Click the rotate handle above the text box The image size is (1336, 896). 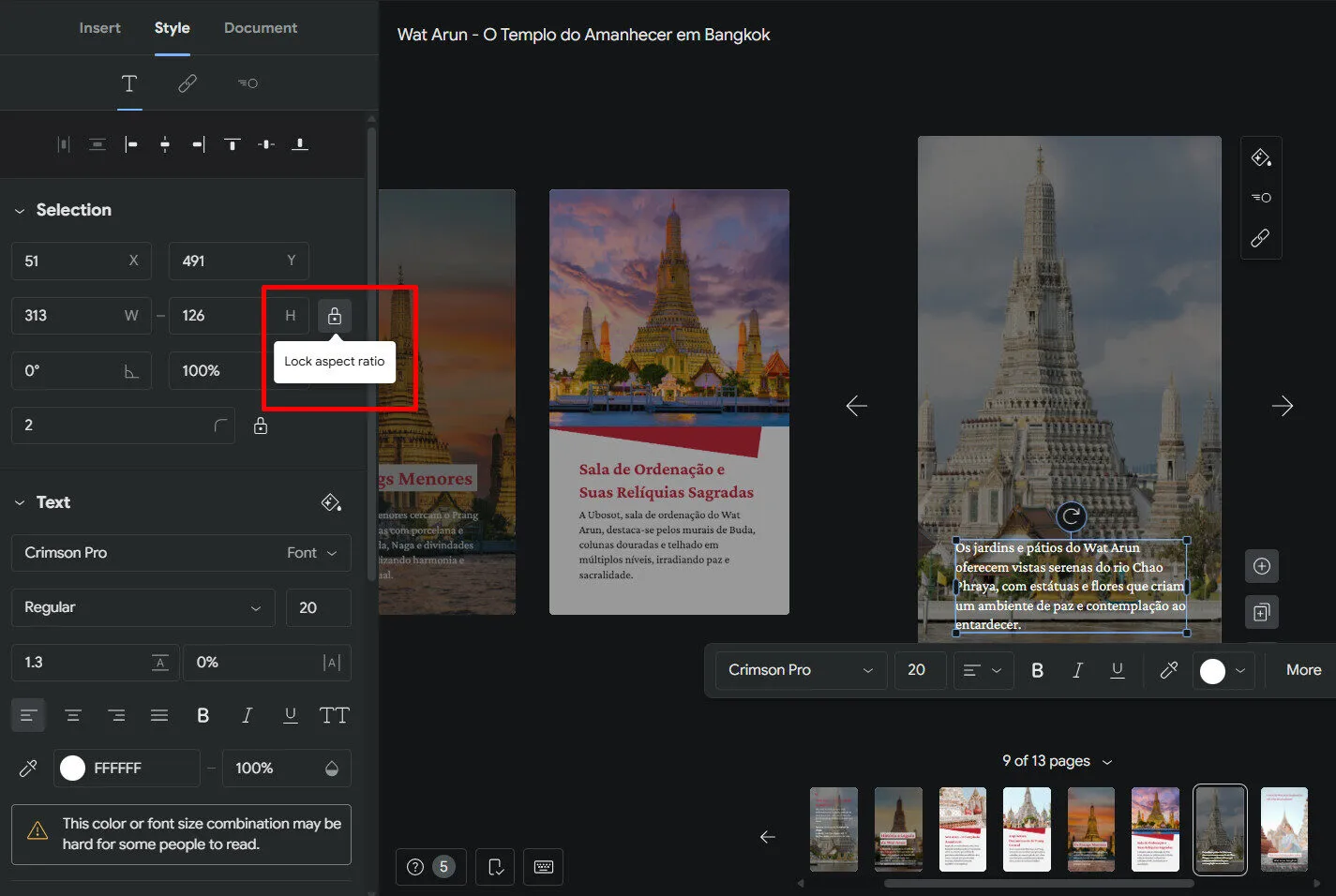point(1071,516)
